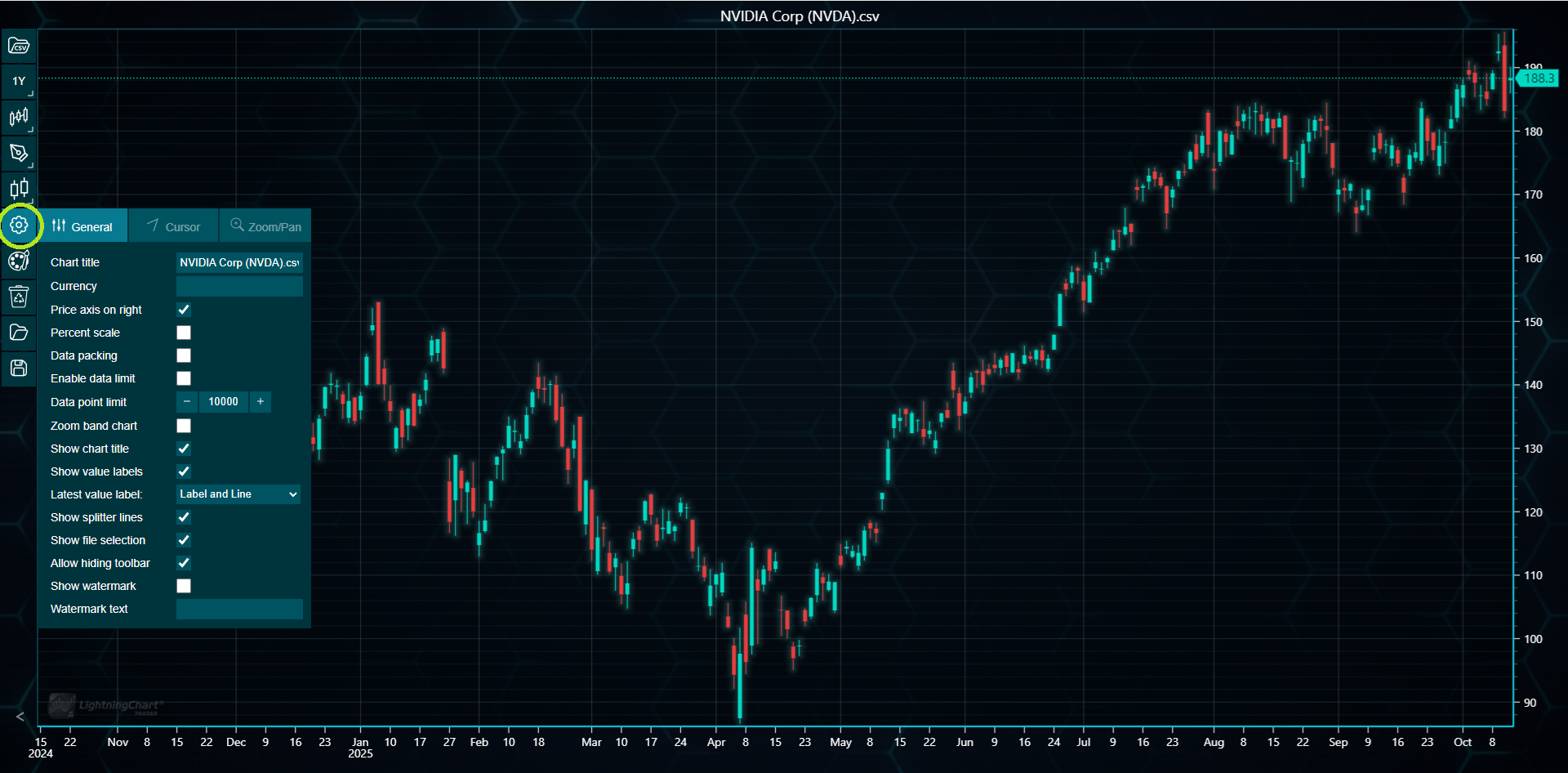Click the clear chart trash icon
The height and width of the screenshot is (773, 1568).
[x=19, y=297]
